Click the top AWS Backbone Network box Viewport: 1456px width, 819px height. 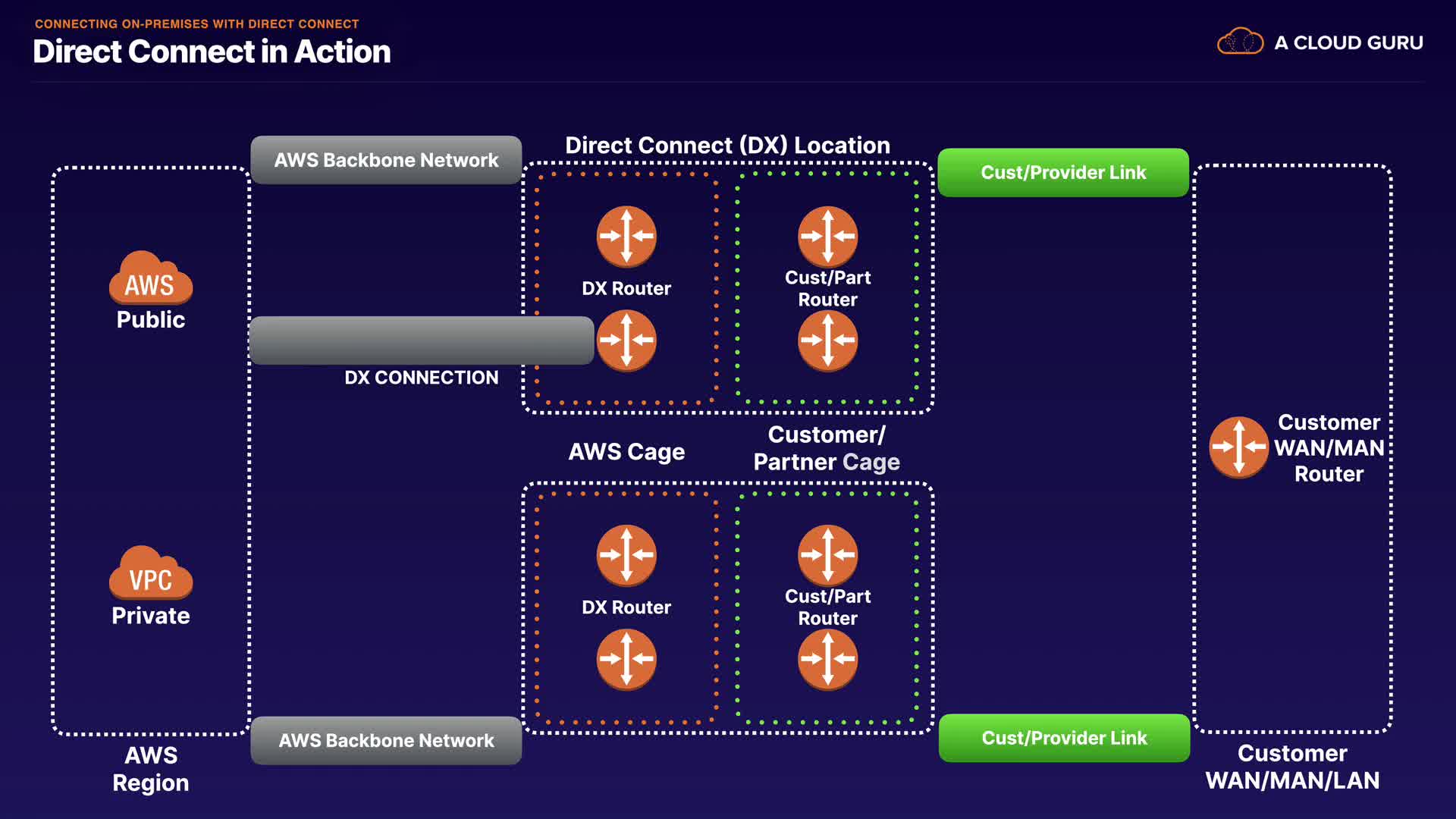pos(386,160)
